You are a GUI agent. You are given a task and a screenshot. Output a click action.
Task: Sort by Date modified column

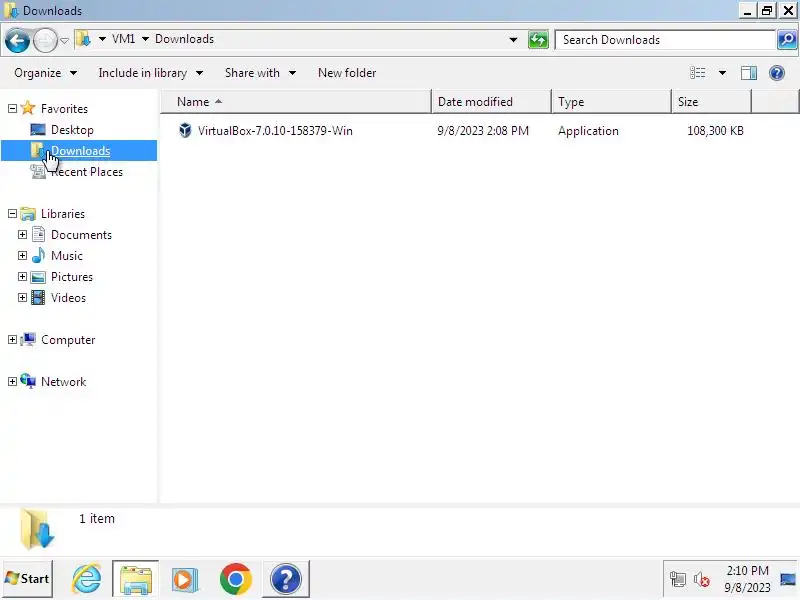[491, 102]
